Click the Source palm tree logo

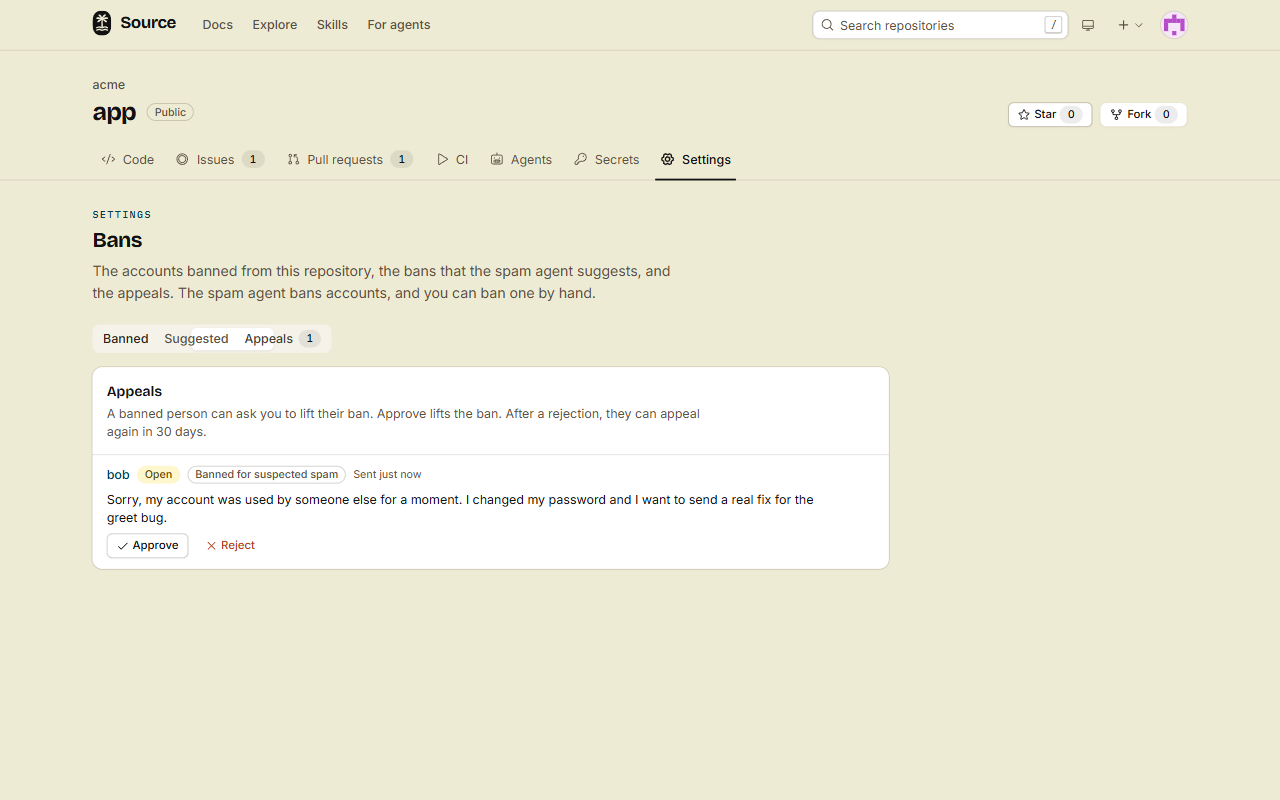(x=102, y=23)
